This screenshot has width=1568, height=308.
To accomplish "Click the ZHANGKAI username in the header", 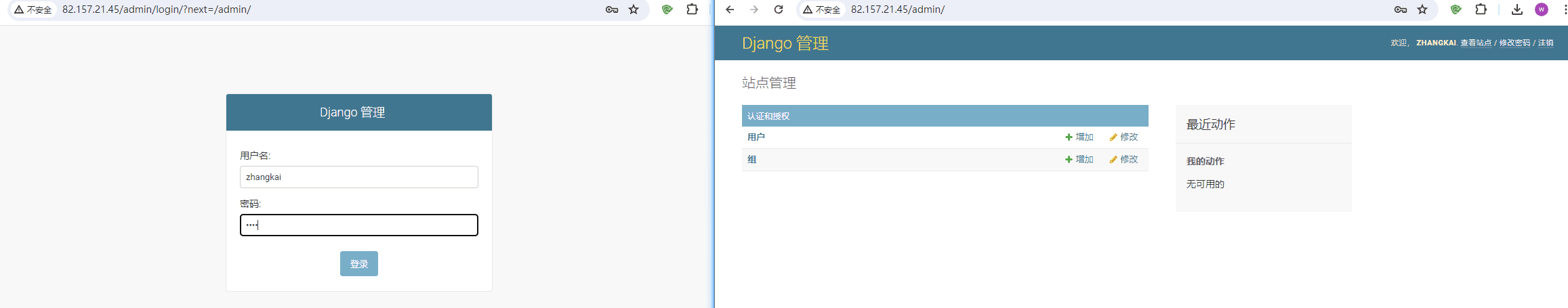I will (x=1436, y=43).
